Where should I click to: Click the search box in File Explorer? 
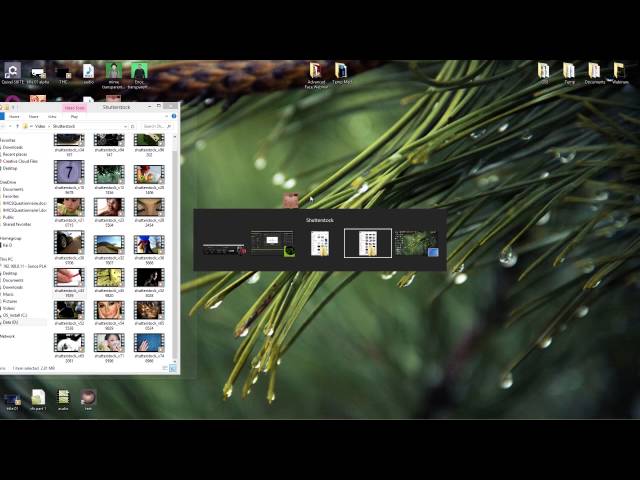coord(160,127)
